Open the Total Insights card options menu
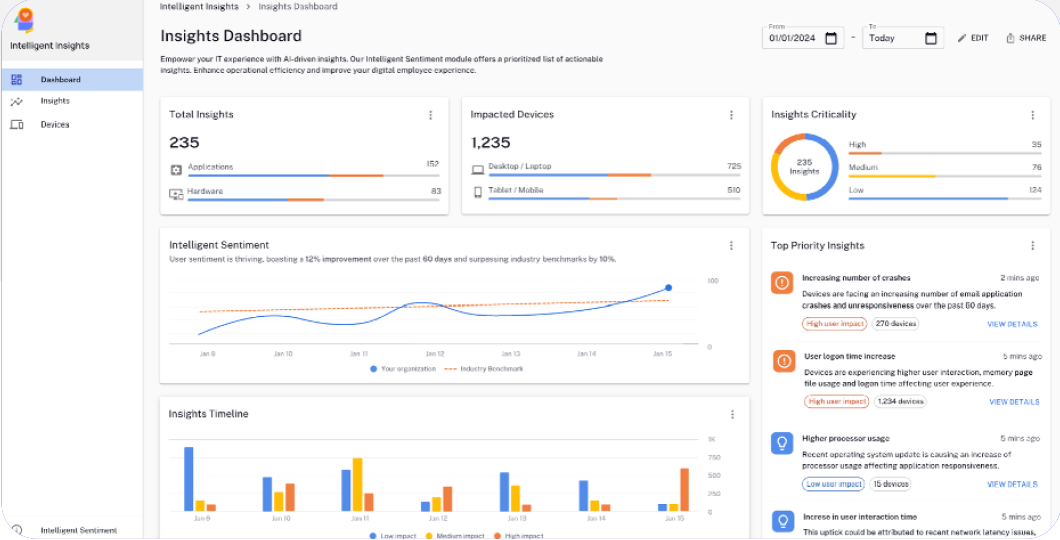The height and width of the screenshot is (540, 1060). tap(431, 115)
